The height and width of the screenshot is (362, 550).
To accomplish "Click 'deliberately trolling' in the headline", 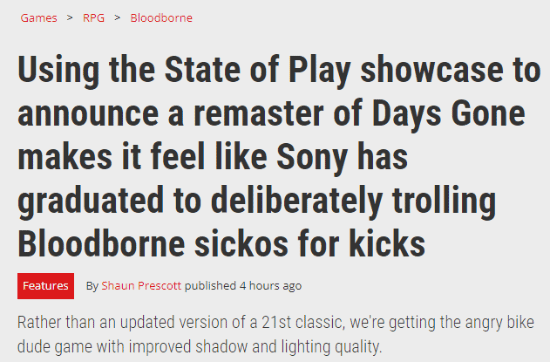I will [x=354, y=200].
